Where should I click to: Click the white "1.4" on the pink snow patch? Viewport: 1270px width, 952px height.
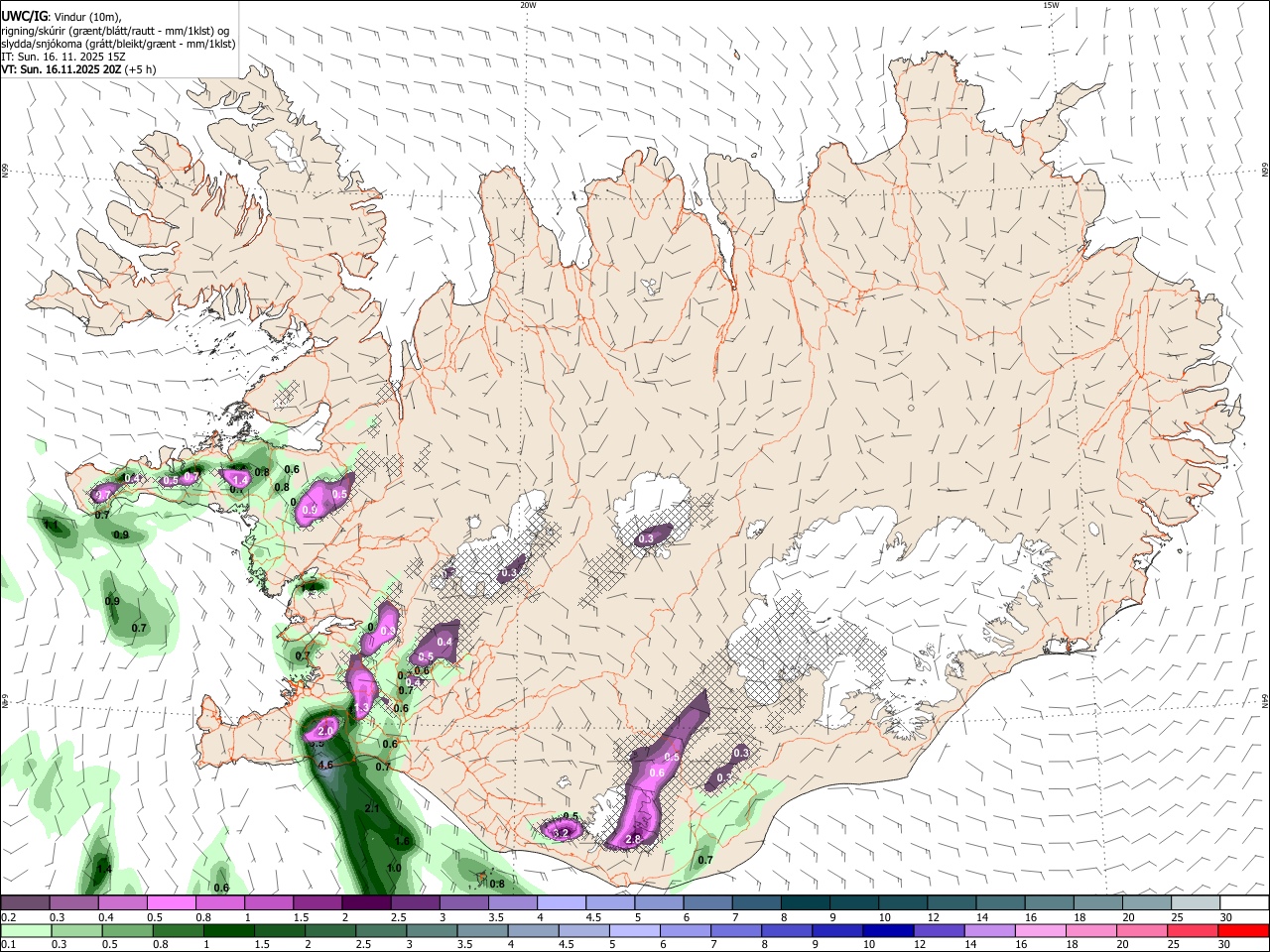pyautogui.click(x=240, y=480)
